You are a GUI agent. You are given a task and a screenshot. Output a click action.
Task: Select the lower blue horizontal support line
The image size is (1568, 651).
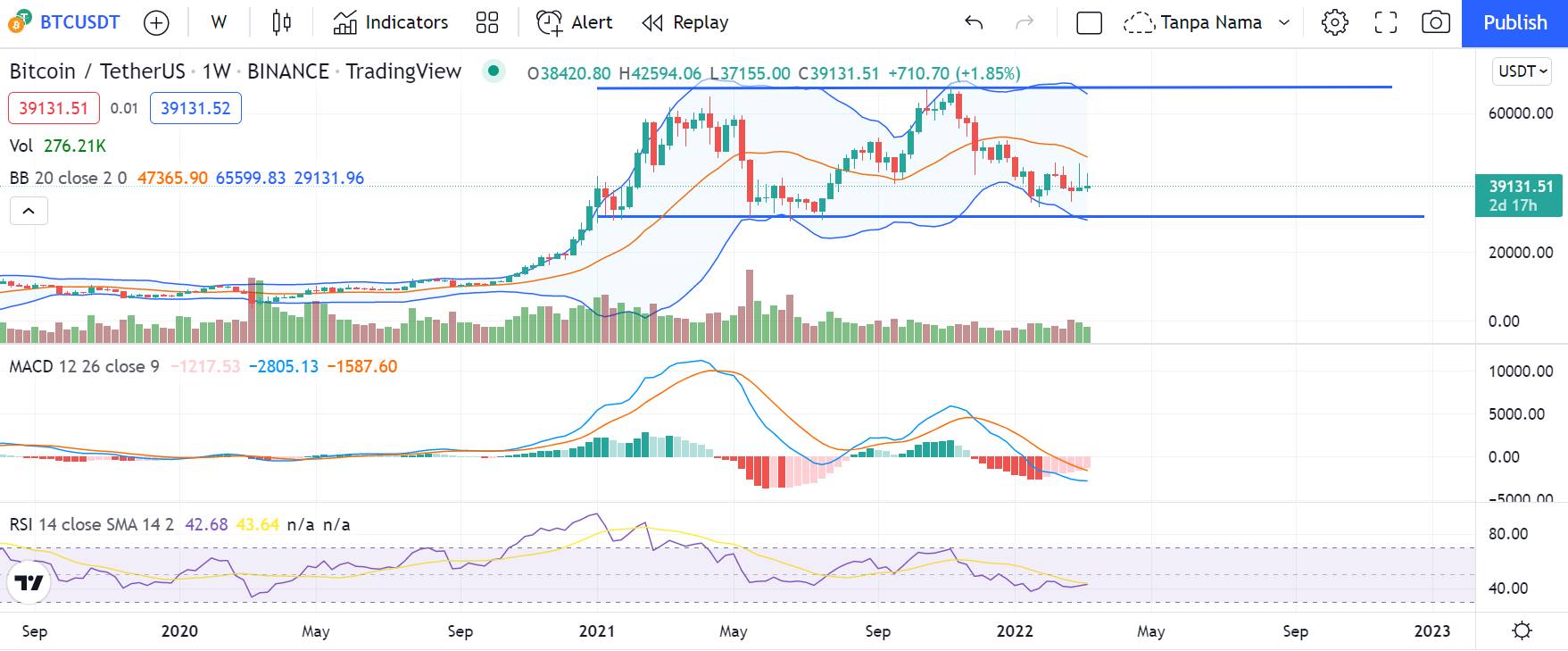coord(1010,216)
